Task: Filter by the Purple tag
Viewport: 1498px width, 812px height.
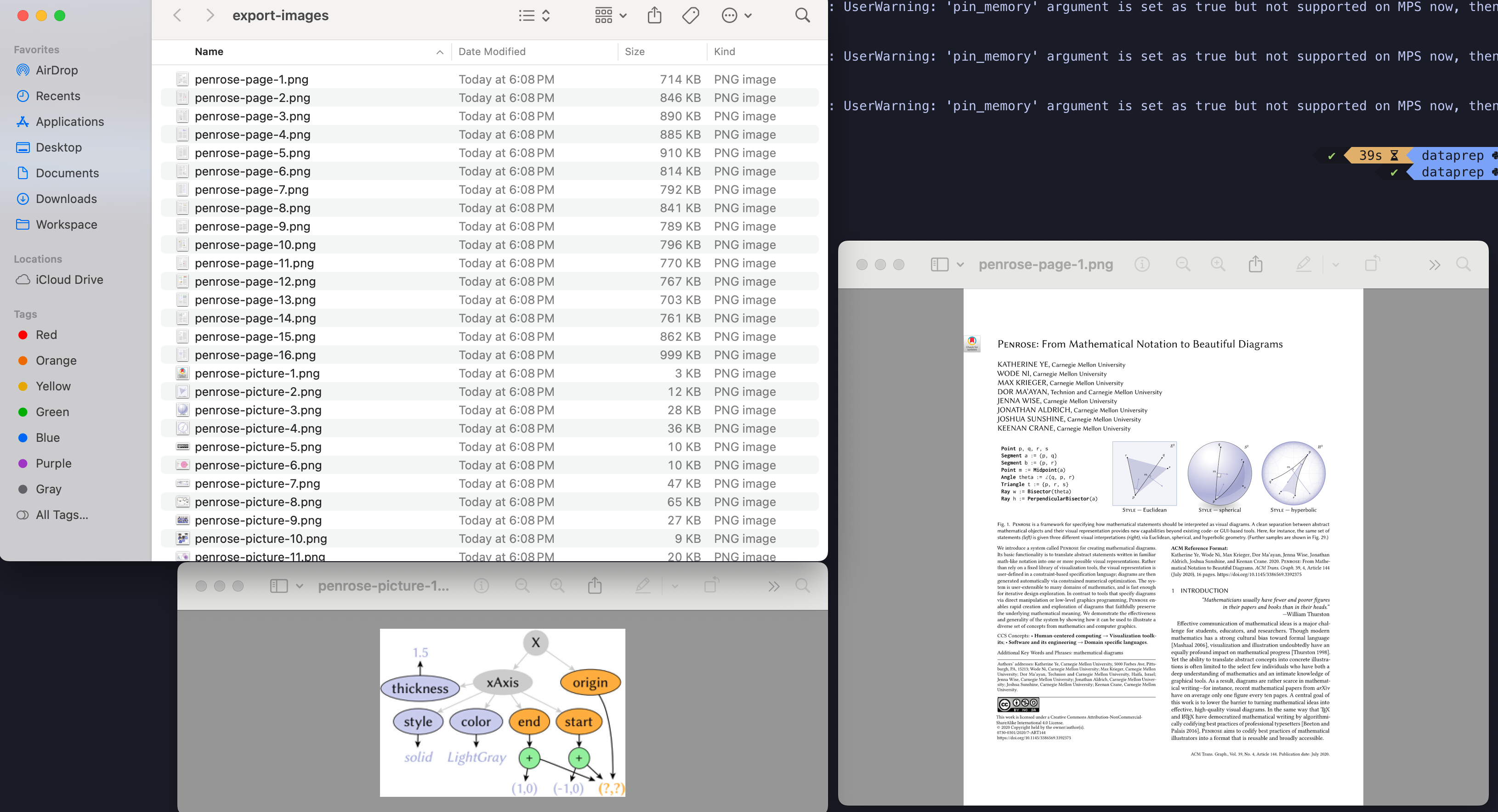Action: point(53,463)
